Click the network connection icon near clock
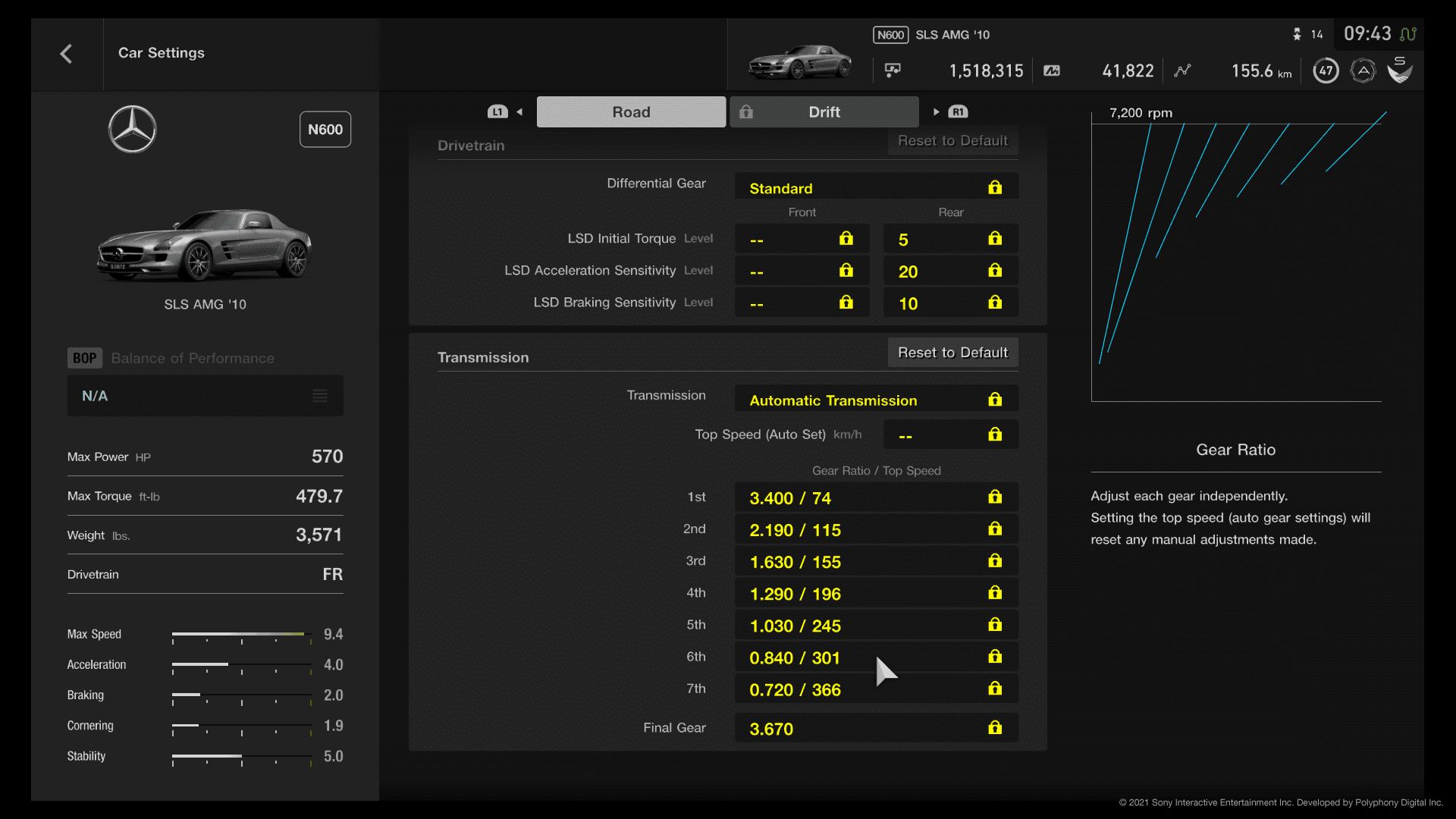1456x819 pixels. [1408, 34]
